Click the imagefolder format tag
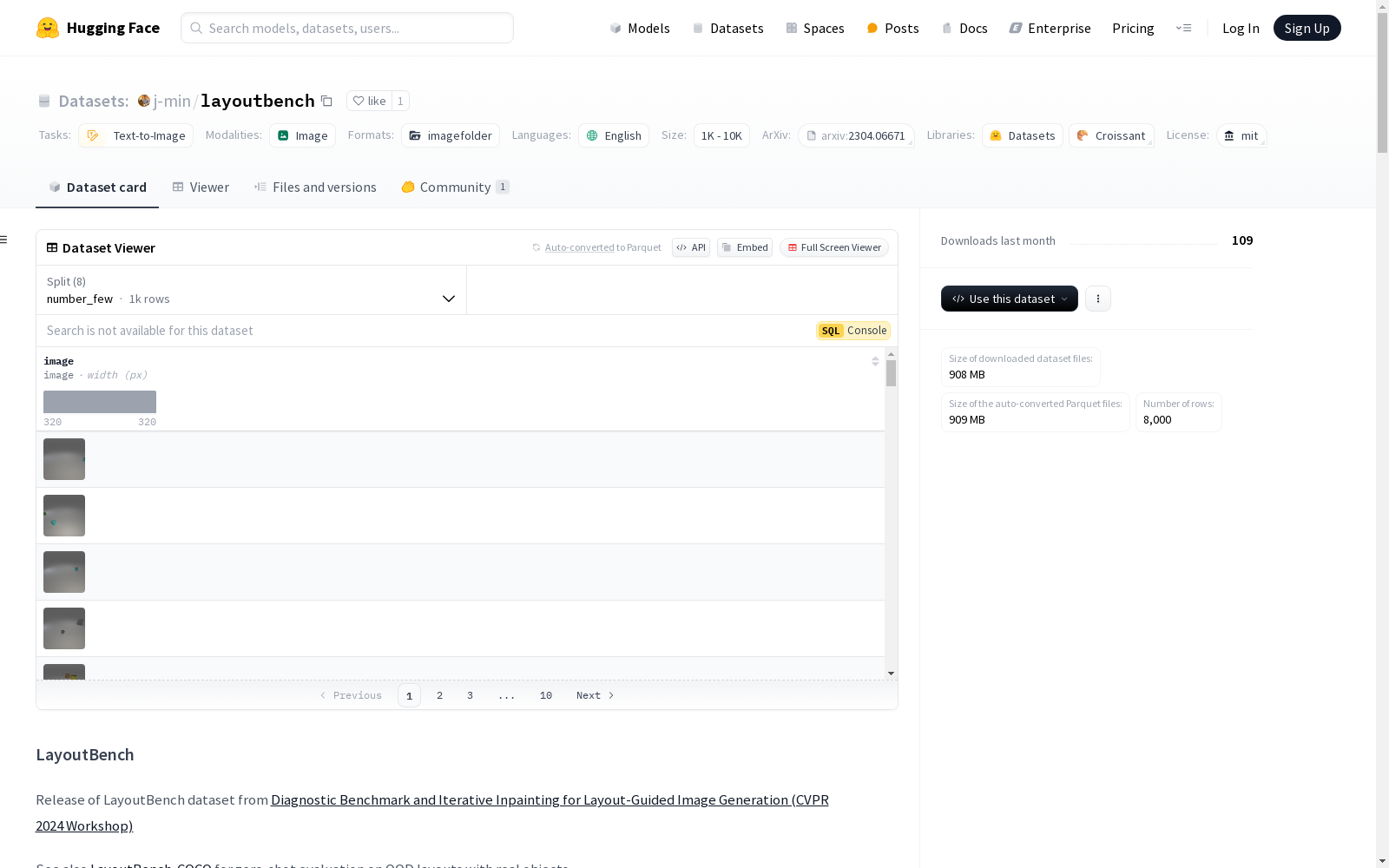1389x868 pixels. point(450,135)
